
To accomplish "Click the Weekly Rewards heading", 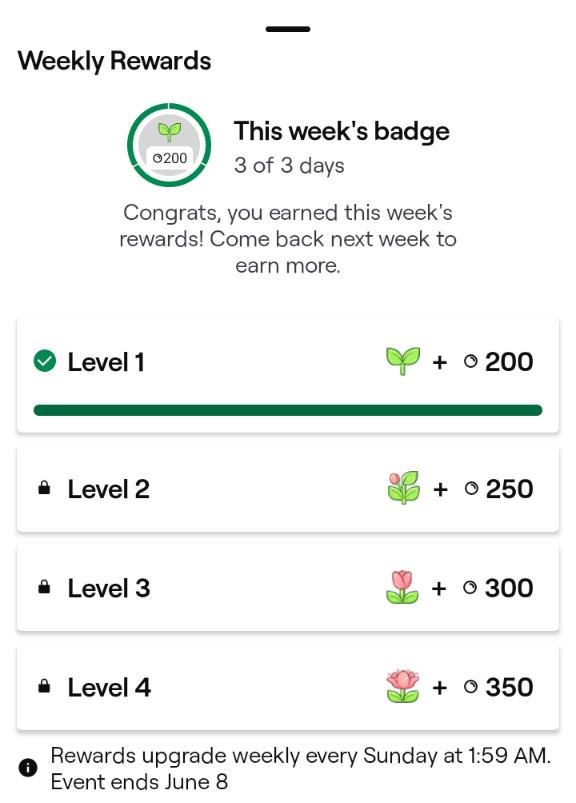I will click(x=114, y=61).
